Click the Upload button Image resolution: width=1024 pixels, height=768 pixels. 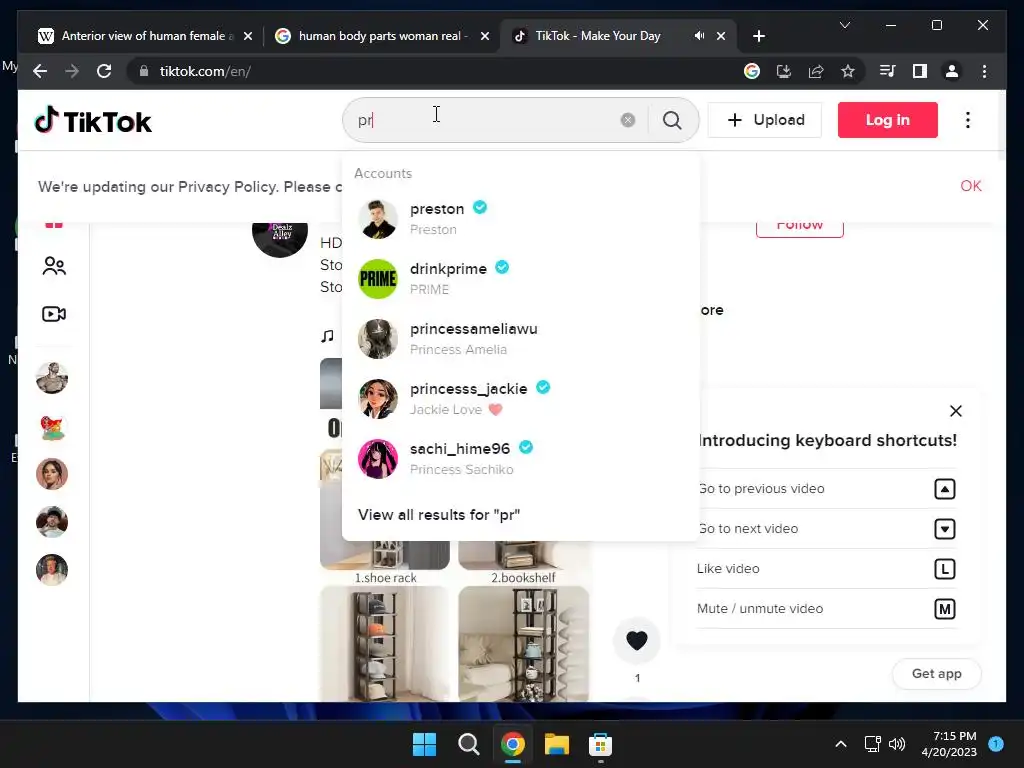pos(765,120)
